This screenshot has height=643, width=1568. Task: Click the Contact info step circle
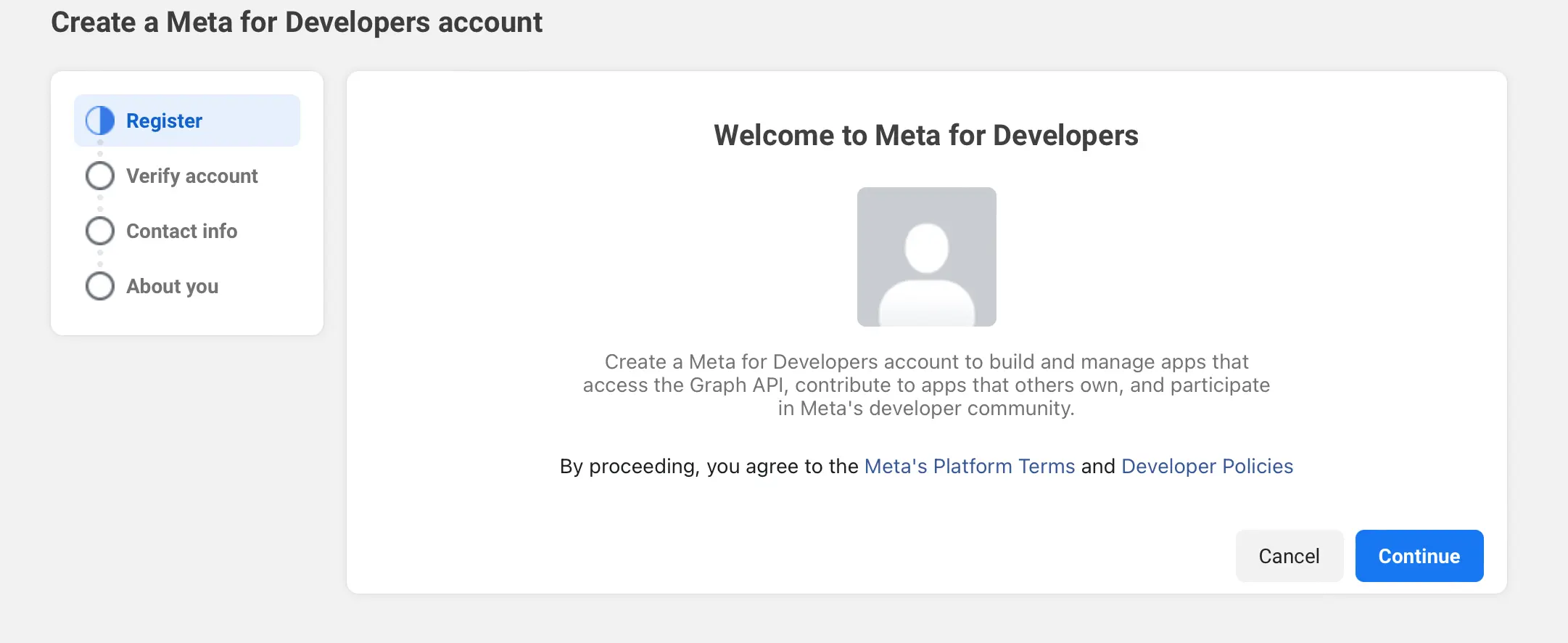click(x=100, y=231)
